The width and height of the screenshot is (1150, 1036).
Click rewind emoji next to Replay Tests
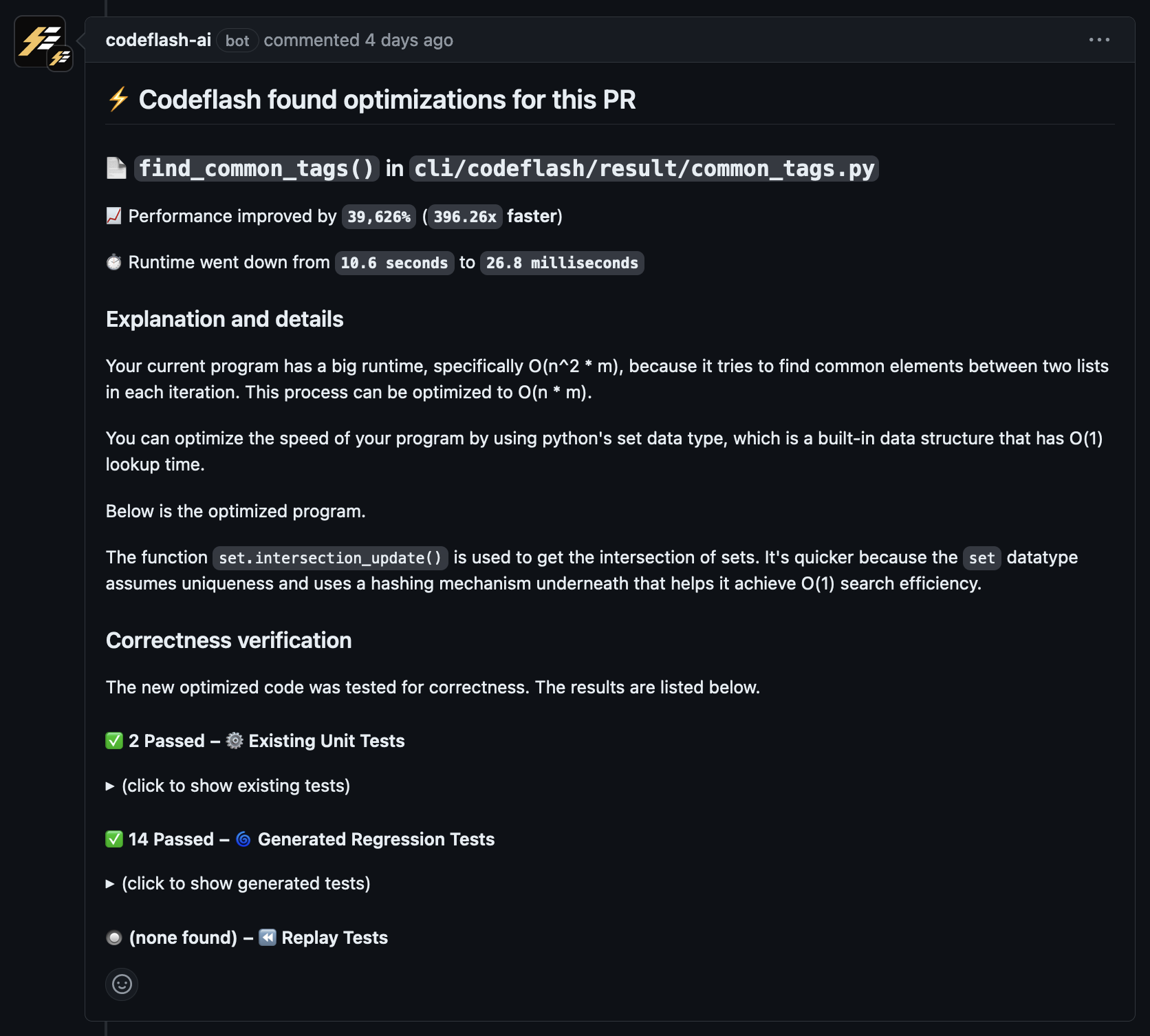pos(268,938)
